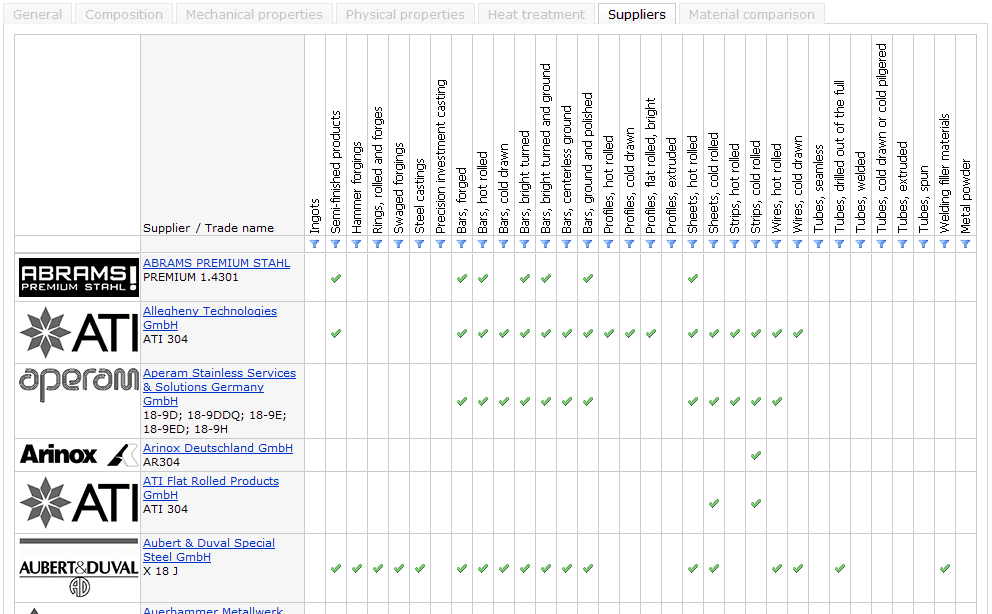Click the filter icon under Semi-finished products
Viewport: 992px width, 614px height.
click(336, 244)
